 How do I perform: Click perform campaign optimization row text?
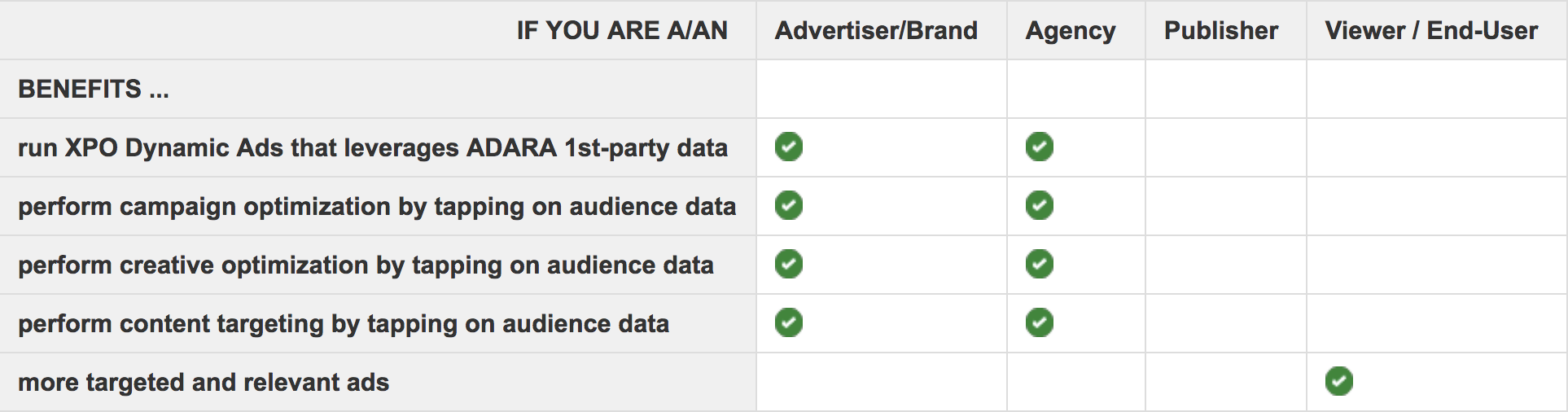point(377,207)
